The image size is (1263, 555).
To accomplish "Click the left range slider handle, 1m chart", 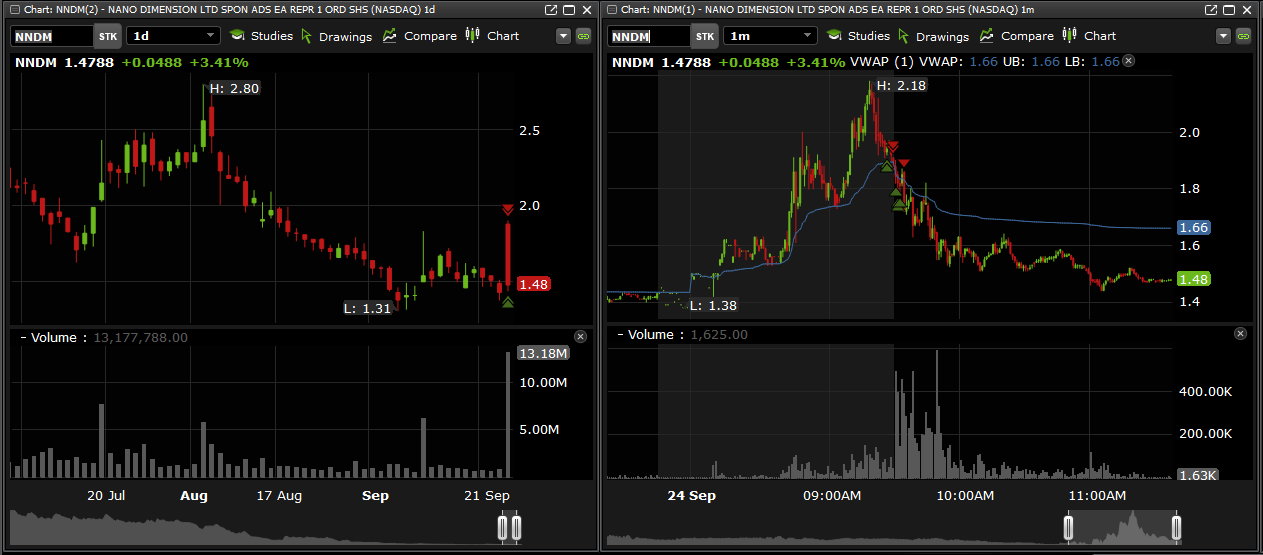I will point(1068,528).
